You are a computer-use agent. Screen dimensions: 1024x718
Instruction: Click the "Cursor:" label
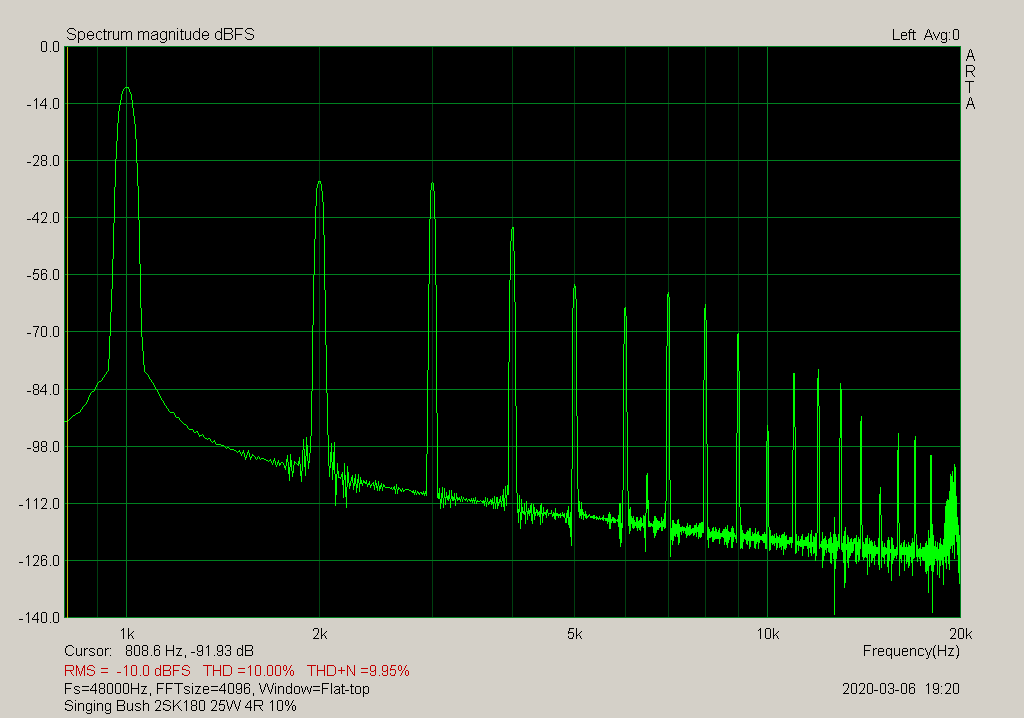coord(88,651)
